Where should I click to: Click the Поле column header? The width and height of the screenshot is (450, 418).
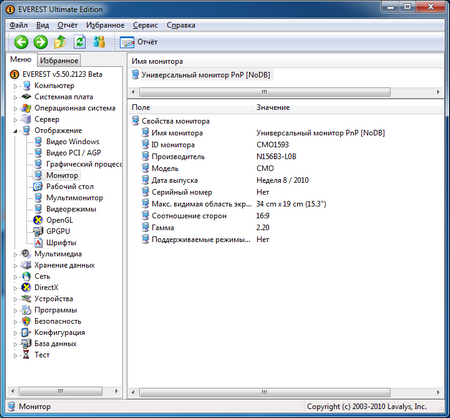click(191, 107)
